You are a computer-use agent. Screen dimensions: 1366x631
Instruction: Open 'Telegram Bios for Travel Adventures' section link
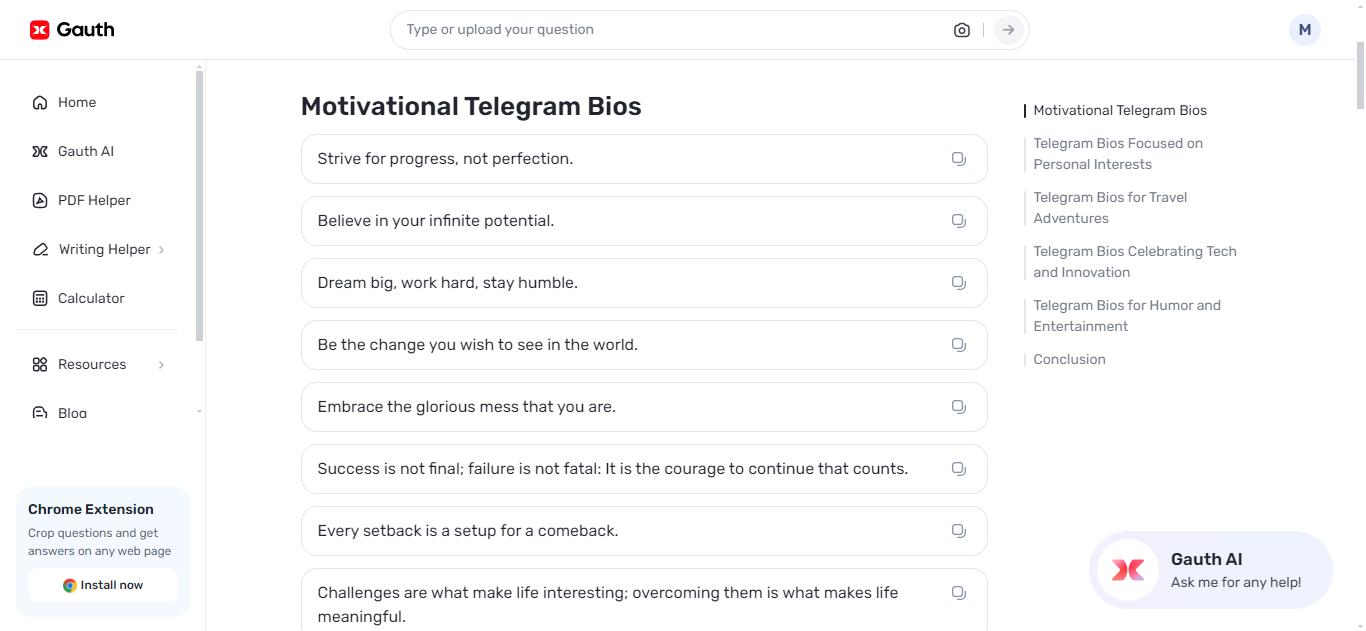tap(1110, 207)
